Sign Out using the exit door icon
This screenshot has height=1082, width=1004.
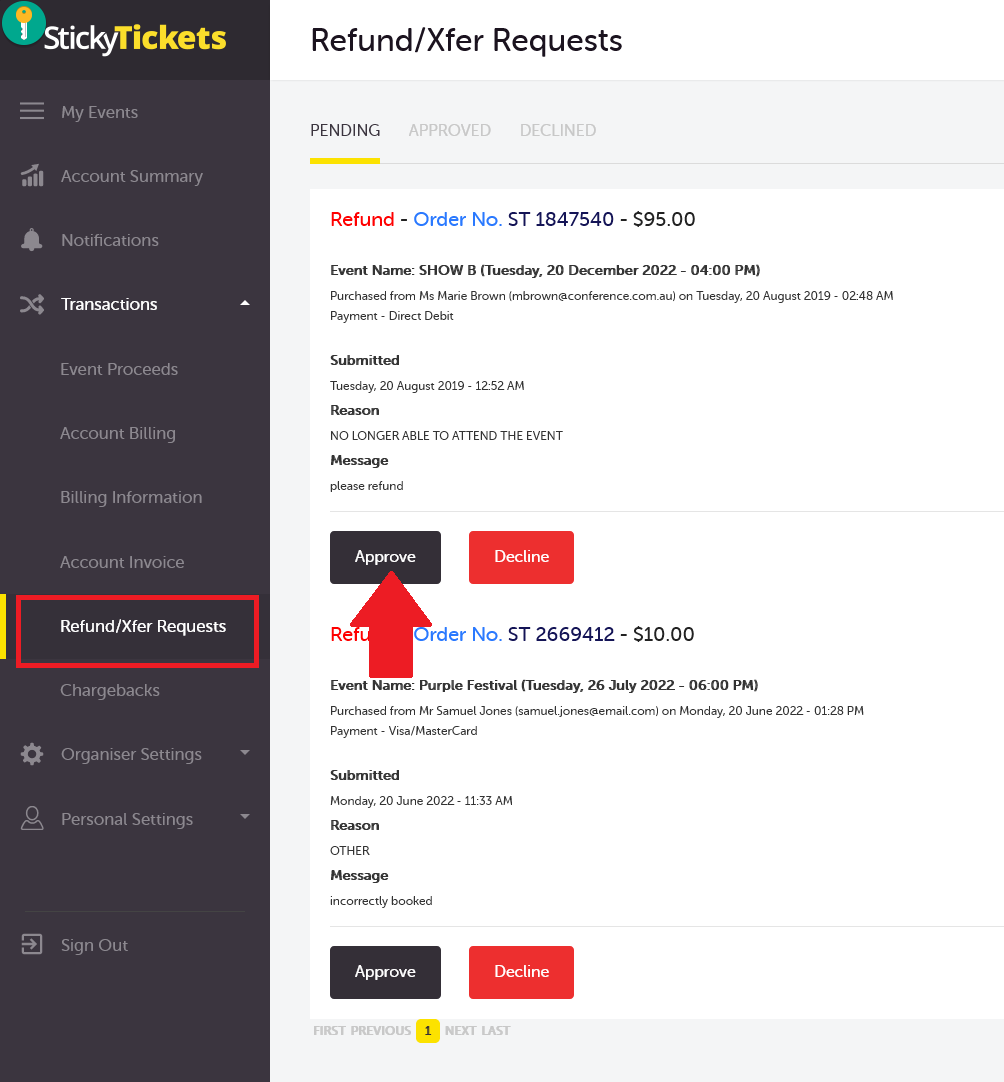(32, 944)
